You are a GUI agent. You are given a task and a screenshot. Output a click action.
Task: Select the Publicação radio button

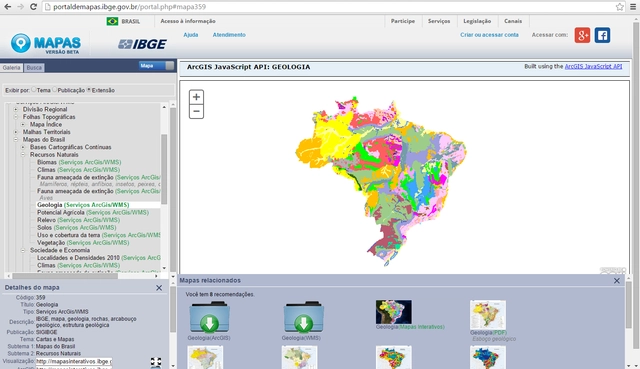tap(54, 89)
